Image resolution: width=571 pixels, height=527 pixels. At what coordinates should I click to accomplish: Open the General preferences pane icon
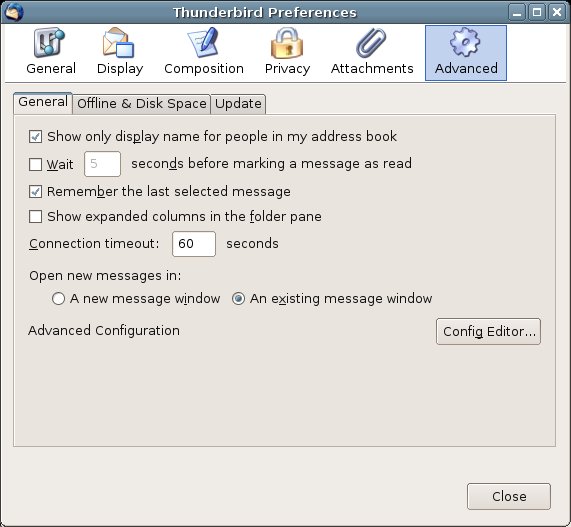pos(50,52)
